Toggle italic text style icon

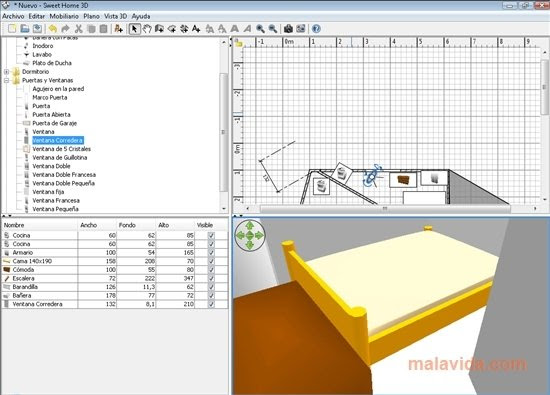click(247, 29)
